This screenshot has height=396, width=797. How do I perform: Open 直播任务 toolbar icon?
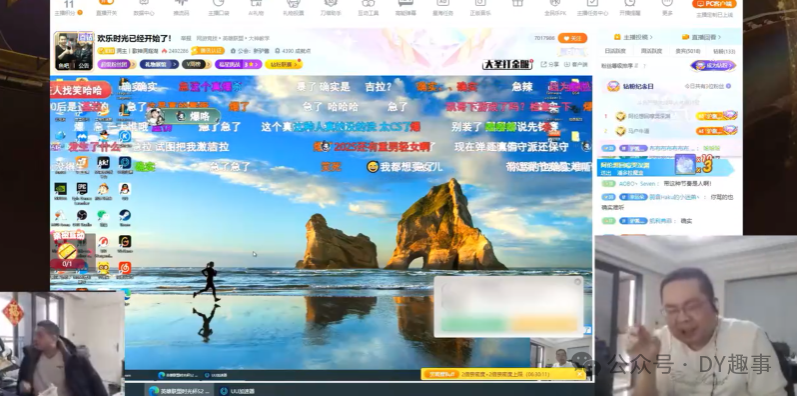(x=443, y=8)
